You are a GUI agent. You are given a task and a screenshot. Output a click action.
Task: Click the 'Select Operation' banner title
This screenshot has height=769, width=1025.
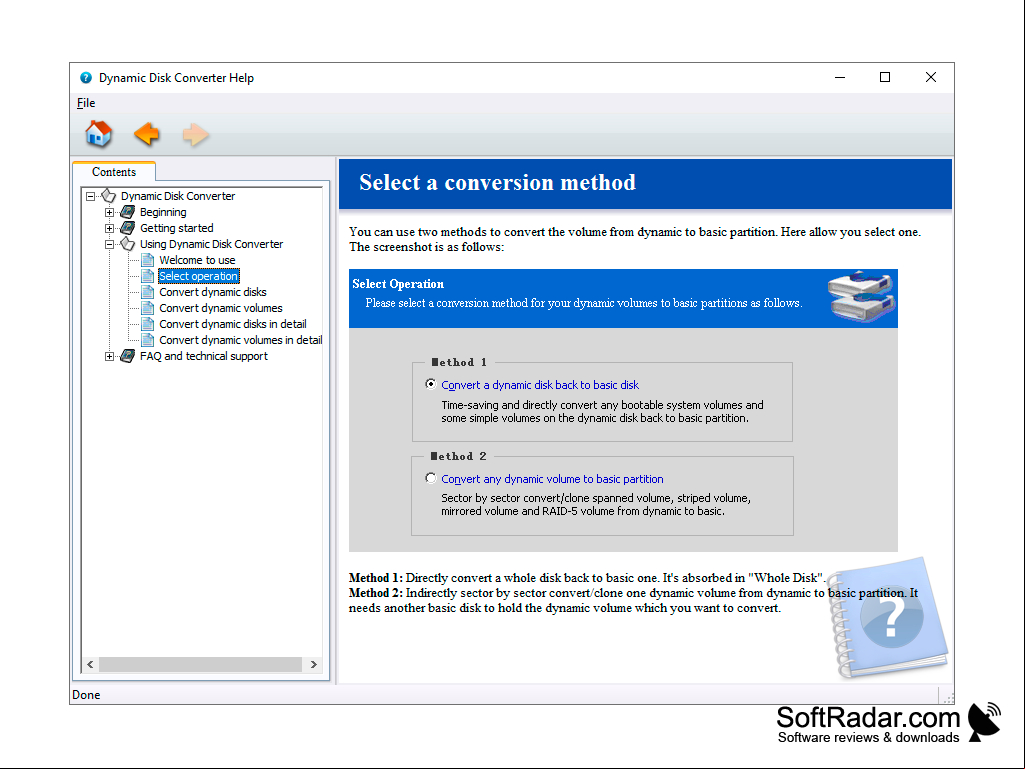[397, 284]
